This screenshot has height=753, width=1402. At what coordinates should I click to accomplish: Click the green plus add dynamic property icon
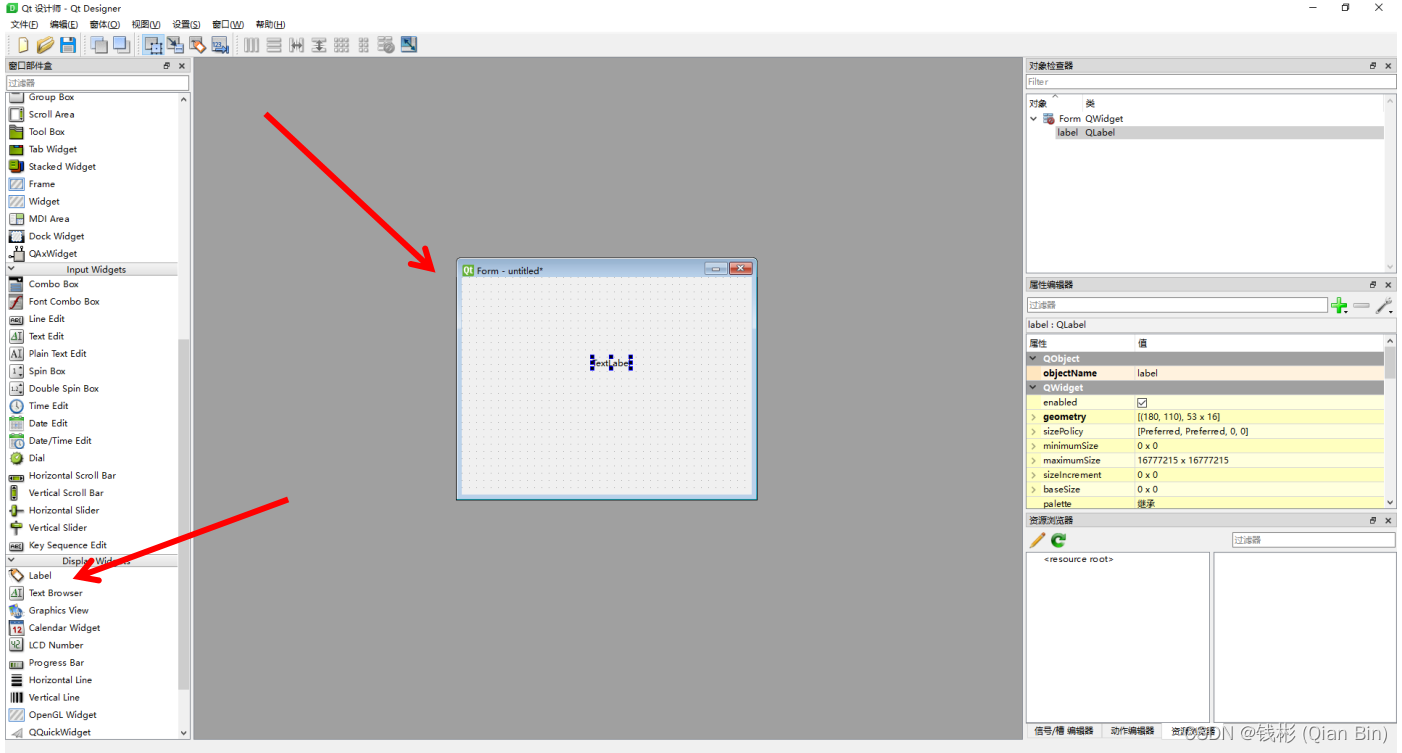pyautogui.click(x=1339, y=305)
